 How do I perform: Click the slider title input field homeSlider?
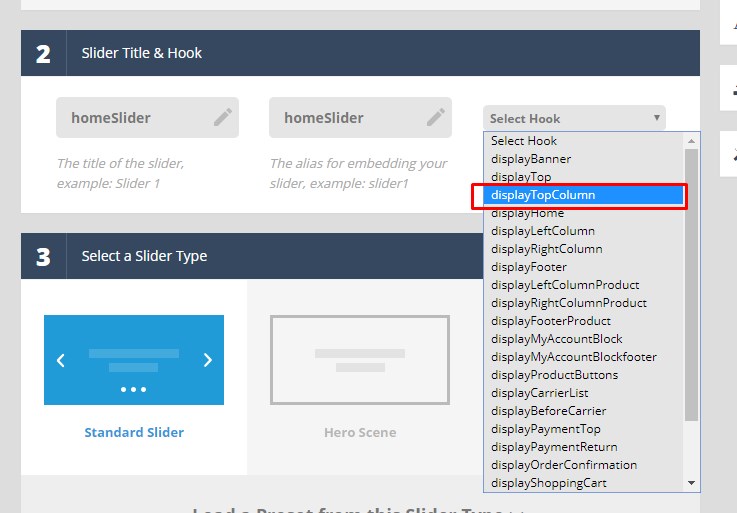click(130, 118)
